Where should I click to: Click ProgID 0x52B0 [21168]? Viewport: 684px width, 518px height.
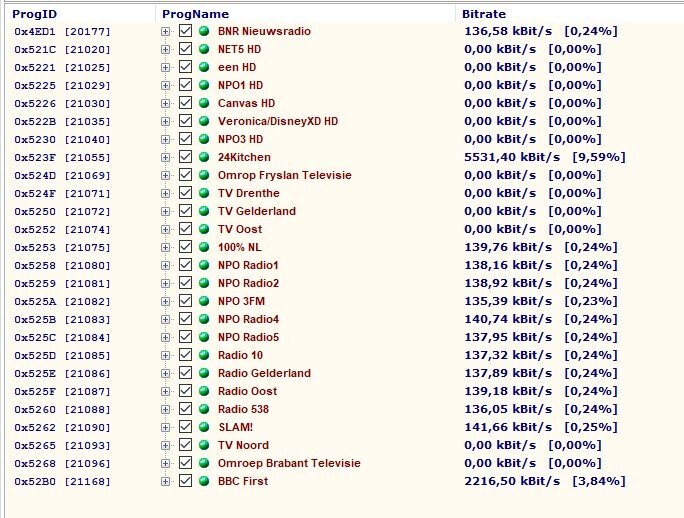[x=62, y=482]
